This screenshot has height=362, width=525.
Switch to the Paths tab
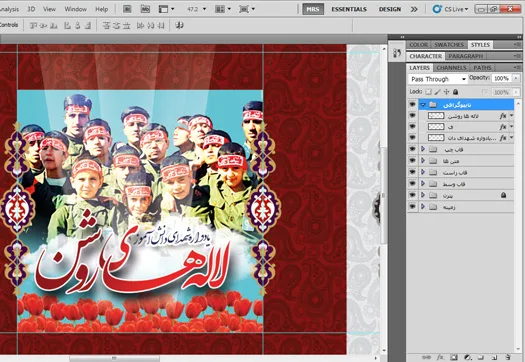coord(482,68)
